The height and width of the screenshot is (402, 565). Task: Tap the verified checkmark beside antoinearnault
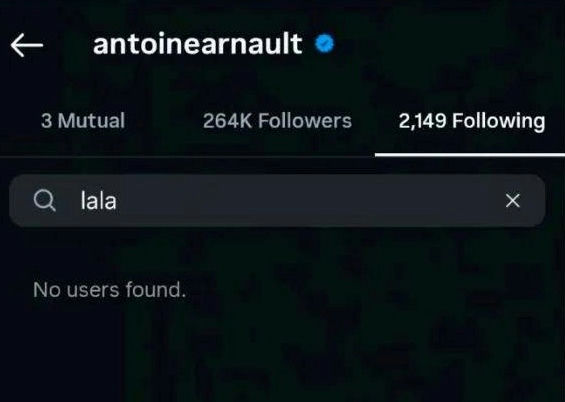(x=325, y=44)
